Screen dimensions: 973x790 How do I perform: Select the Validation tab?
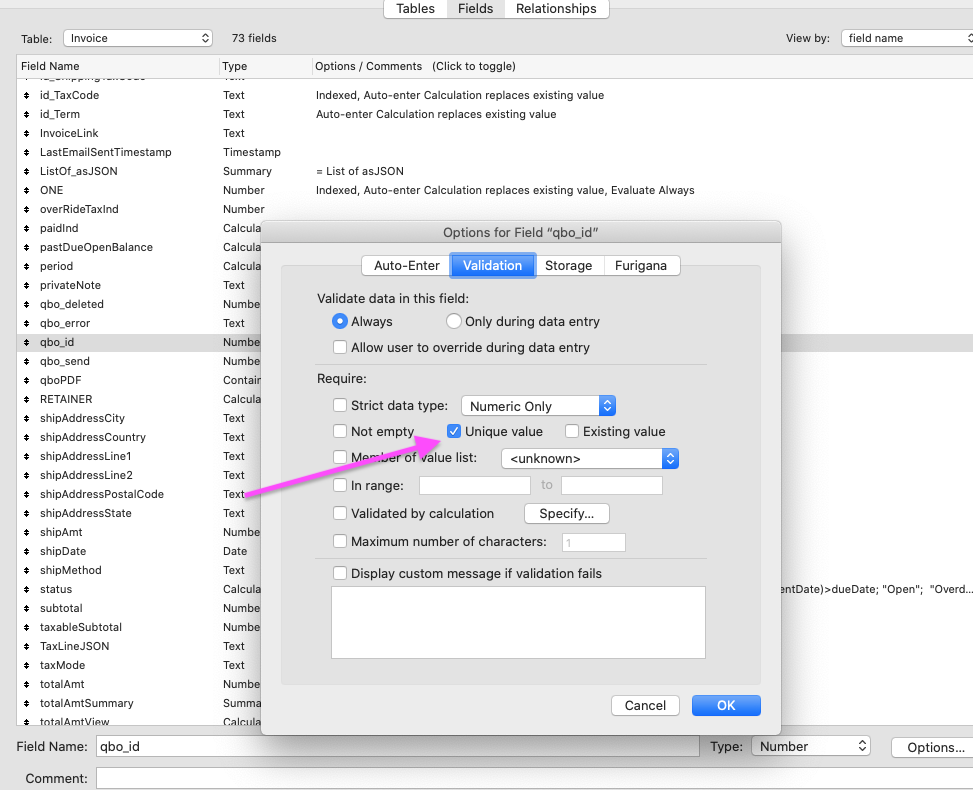pos(493,266)
